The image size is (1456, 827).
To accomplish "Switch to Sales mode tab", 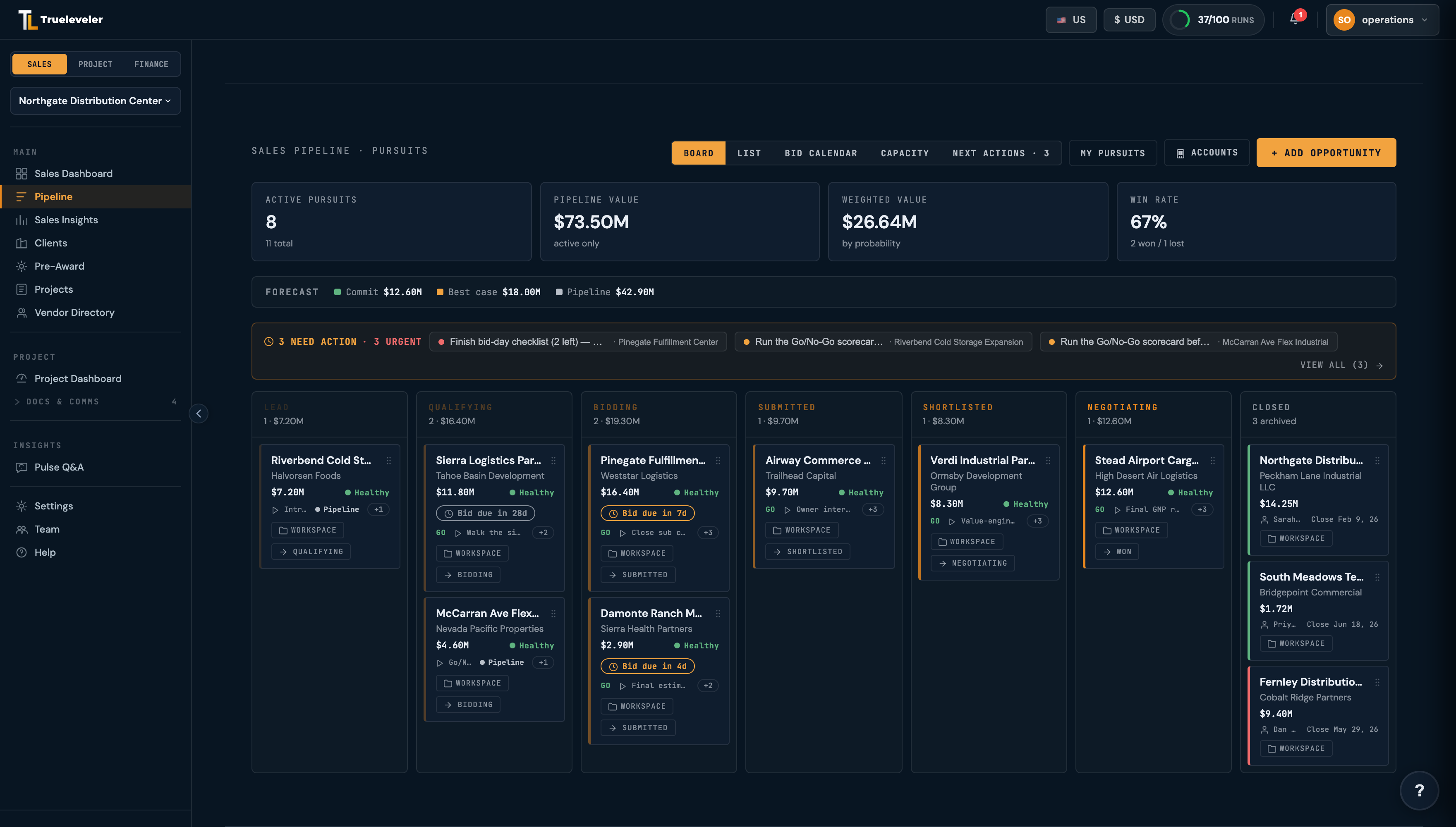I will 39,64.
